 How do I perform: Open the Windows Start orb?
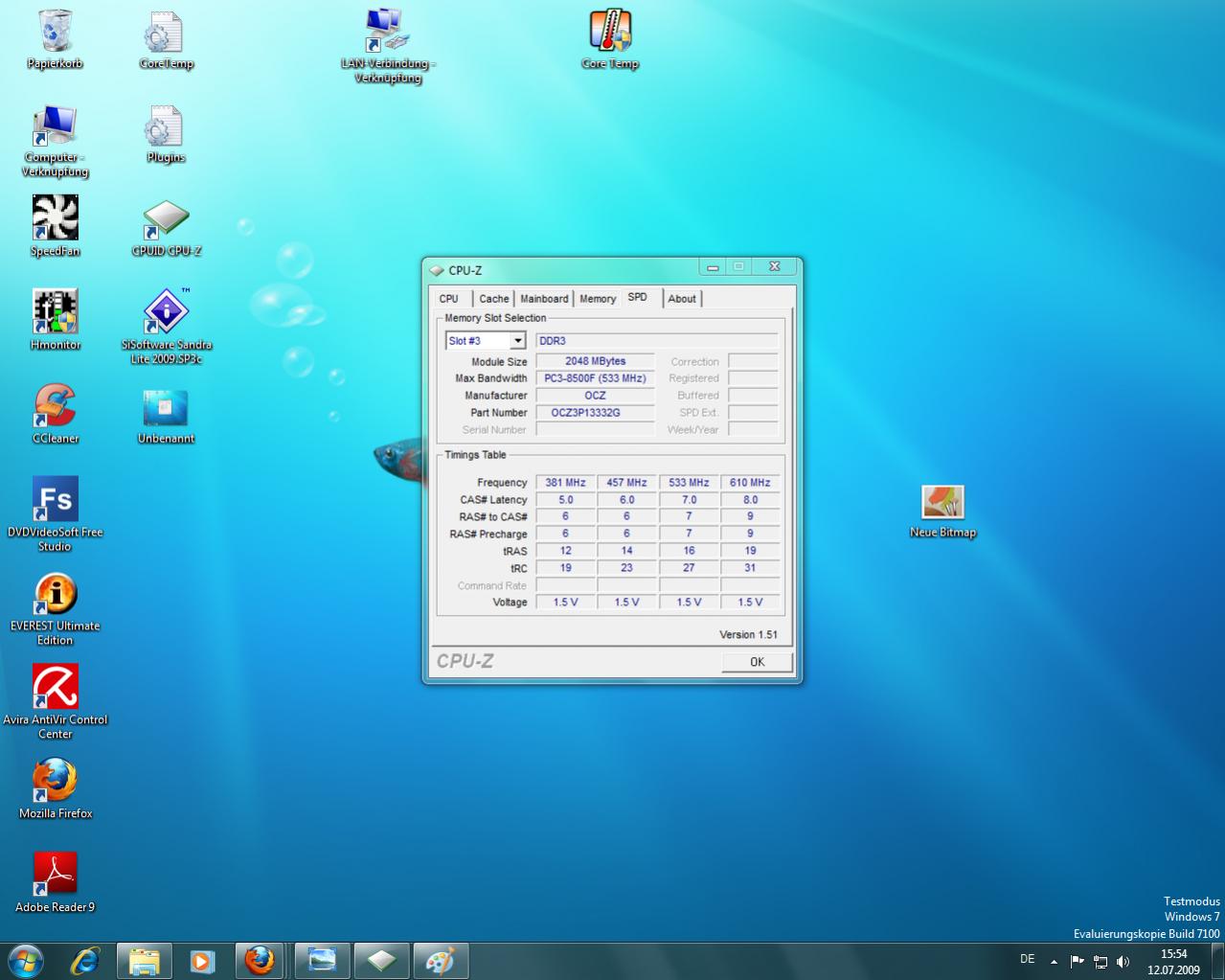24,960
